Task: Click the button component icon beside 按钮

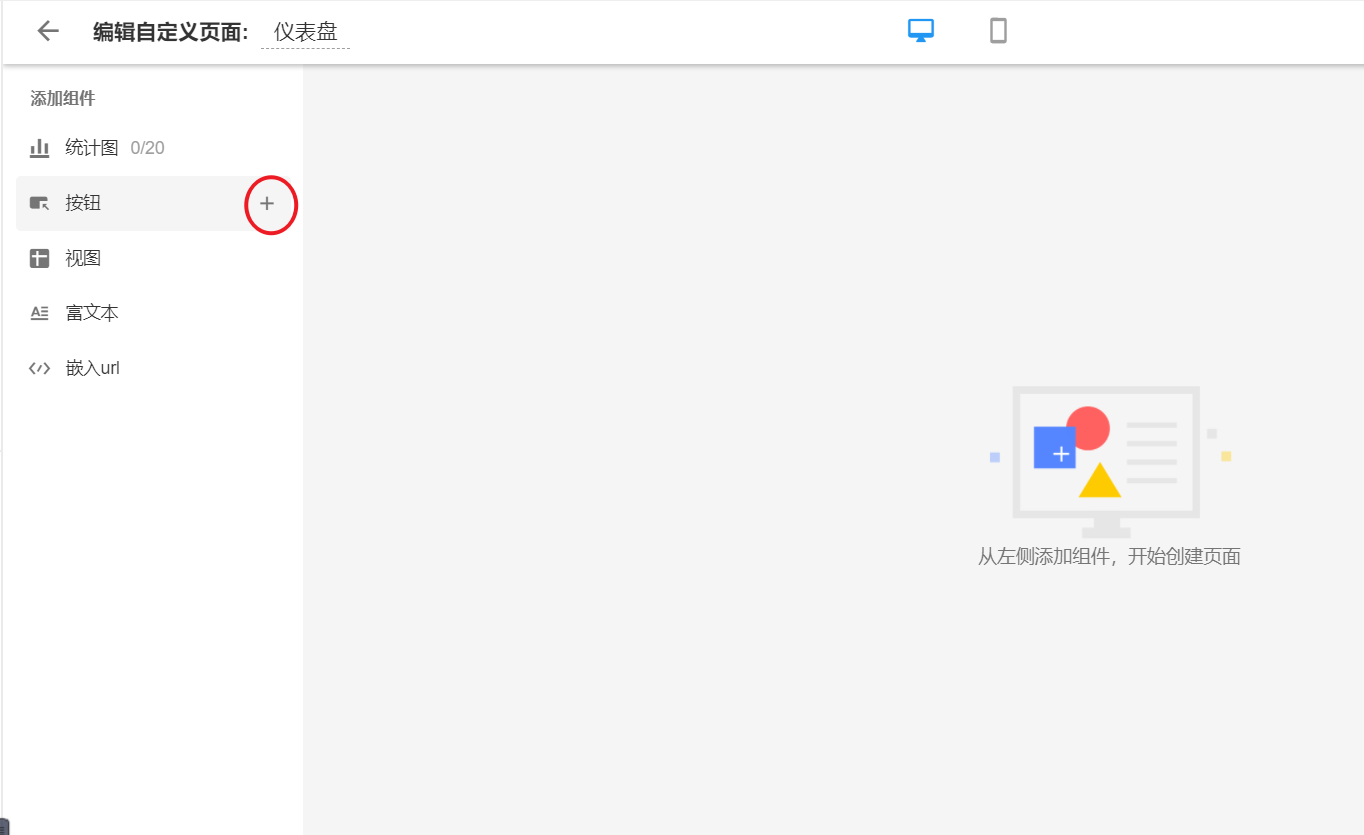Action: [x=40, y=204]
